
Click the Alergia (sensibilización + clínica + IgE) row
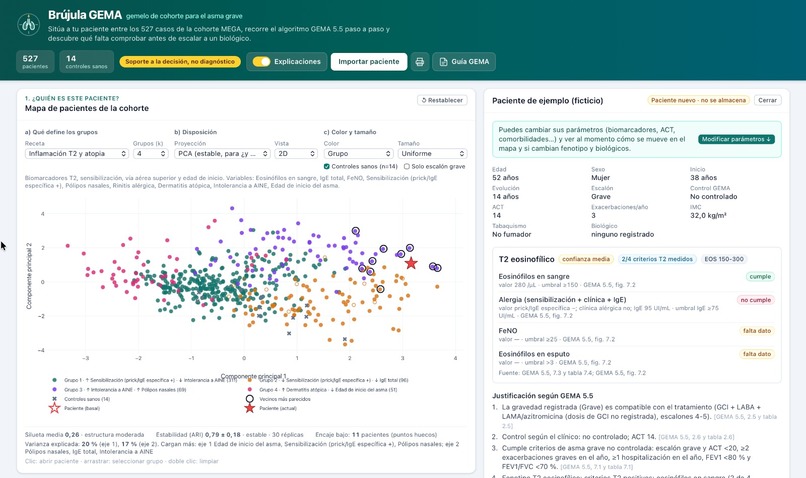[x=636, y=306]
